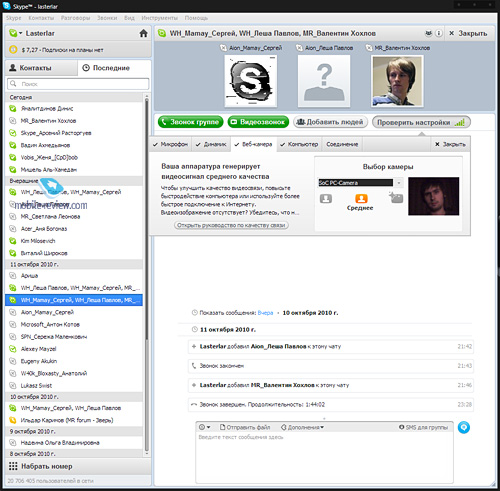Viewport: 500px width, 491px height.
Task: Select Мишель Аль-Хамедан contact
Action: point(74,170)
